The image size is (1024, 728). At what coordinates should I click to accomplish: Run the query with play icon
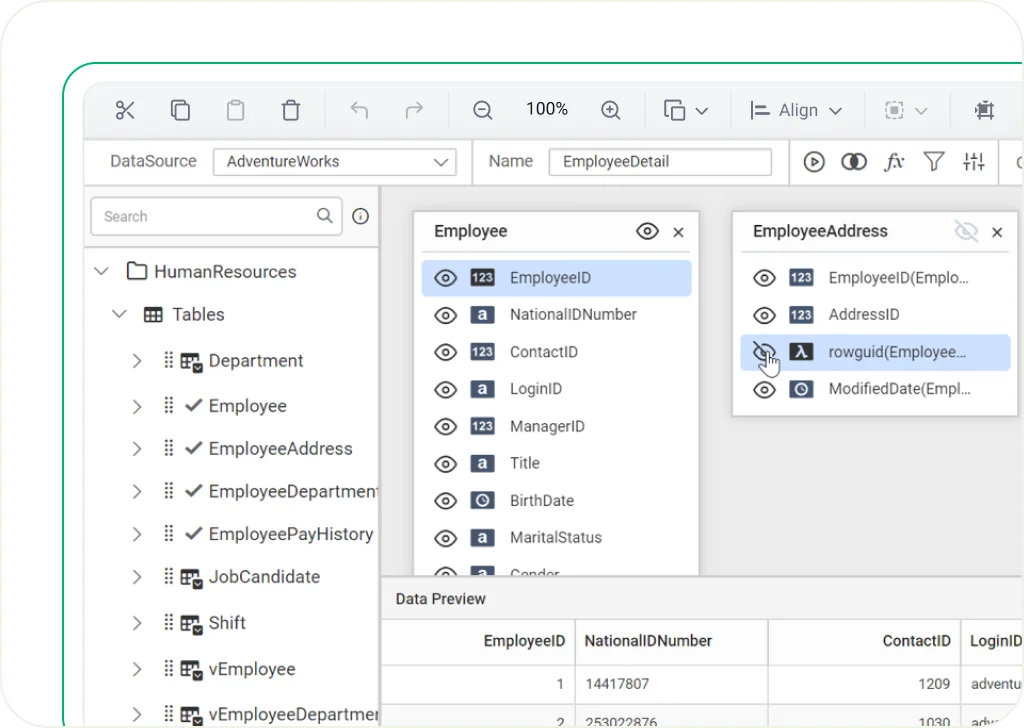pos(814,162)
